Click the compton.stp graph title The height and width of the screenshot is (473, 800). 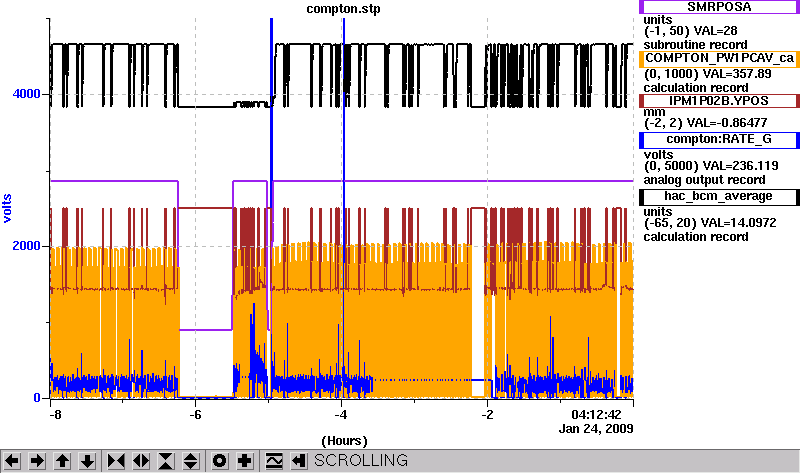[343, 9]
